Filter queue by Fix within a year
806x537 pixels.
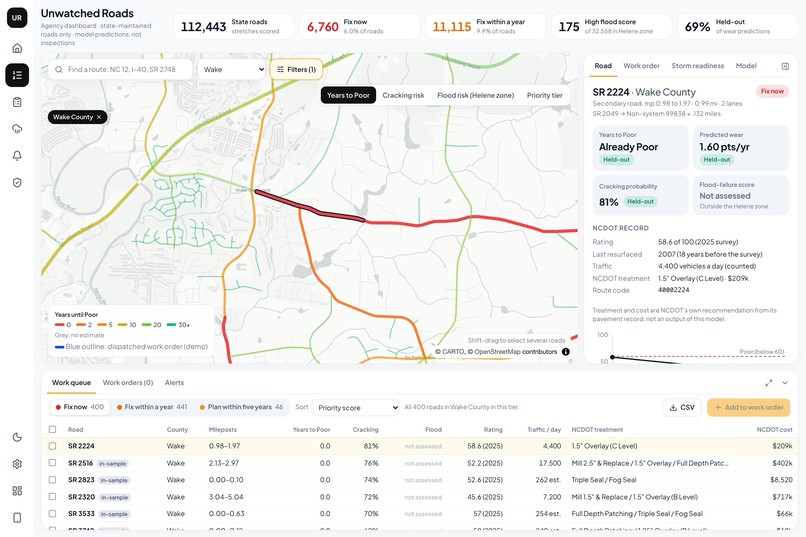(x=152, y=407)
